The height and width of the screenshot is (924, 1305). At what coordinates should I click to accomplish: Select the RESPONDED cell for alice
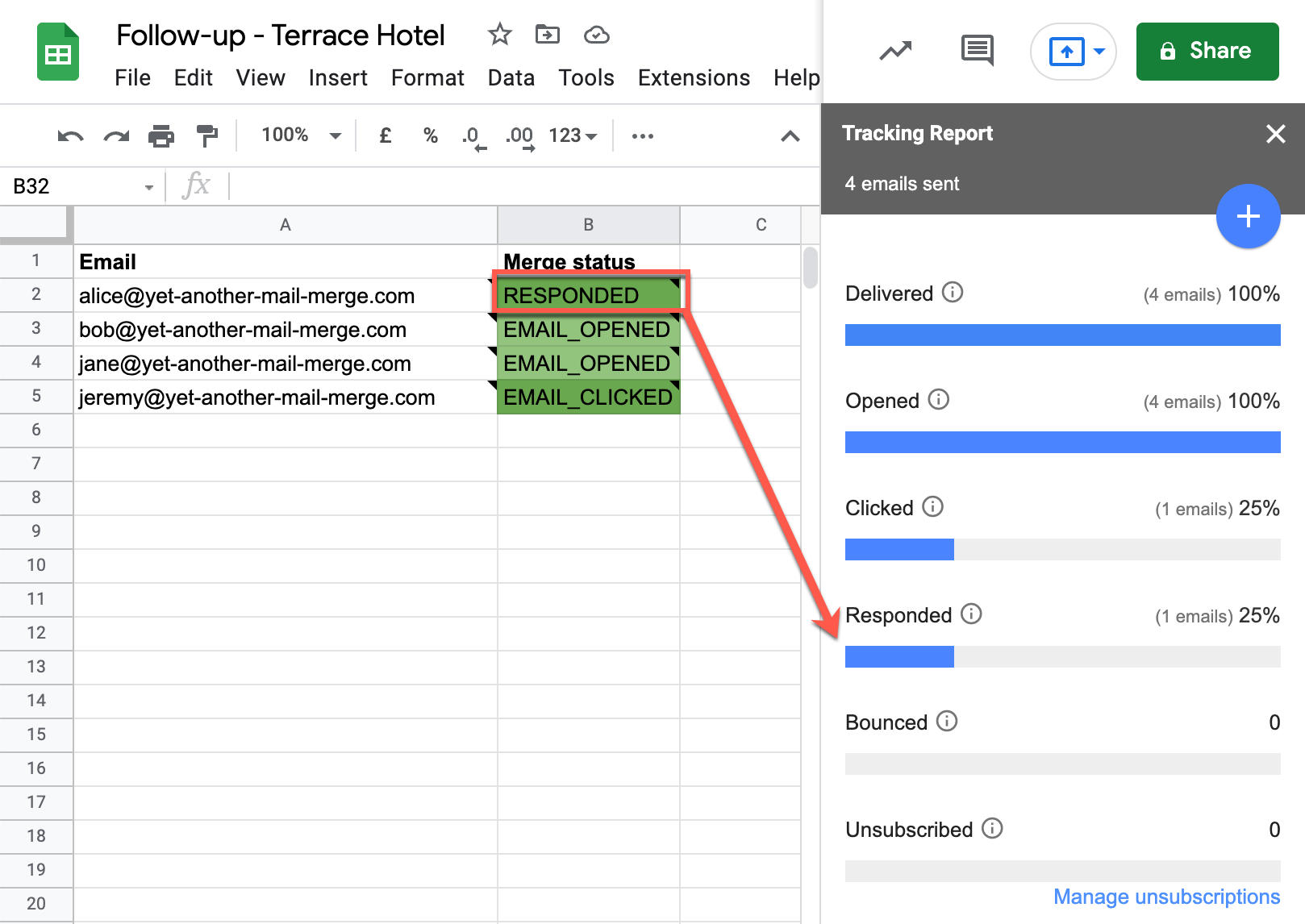coord(588,296)
